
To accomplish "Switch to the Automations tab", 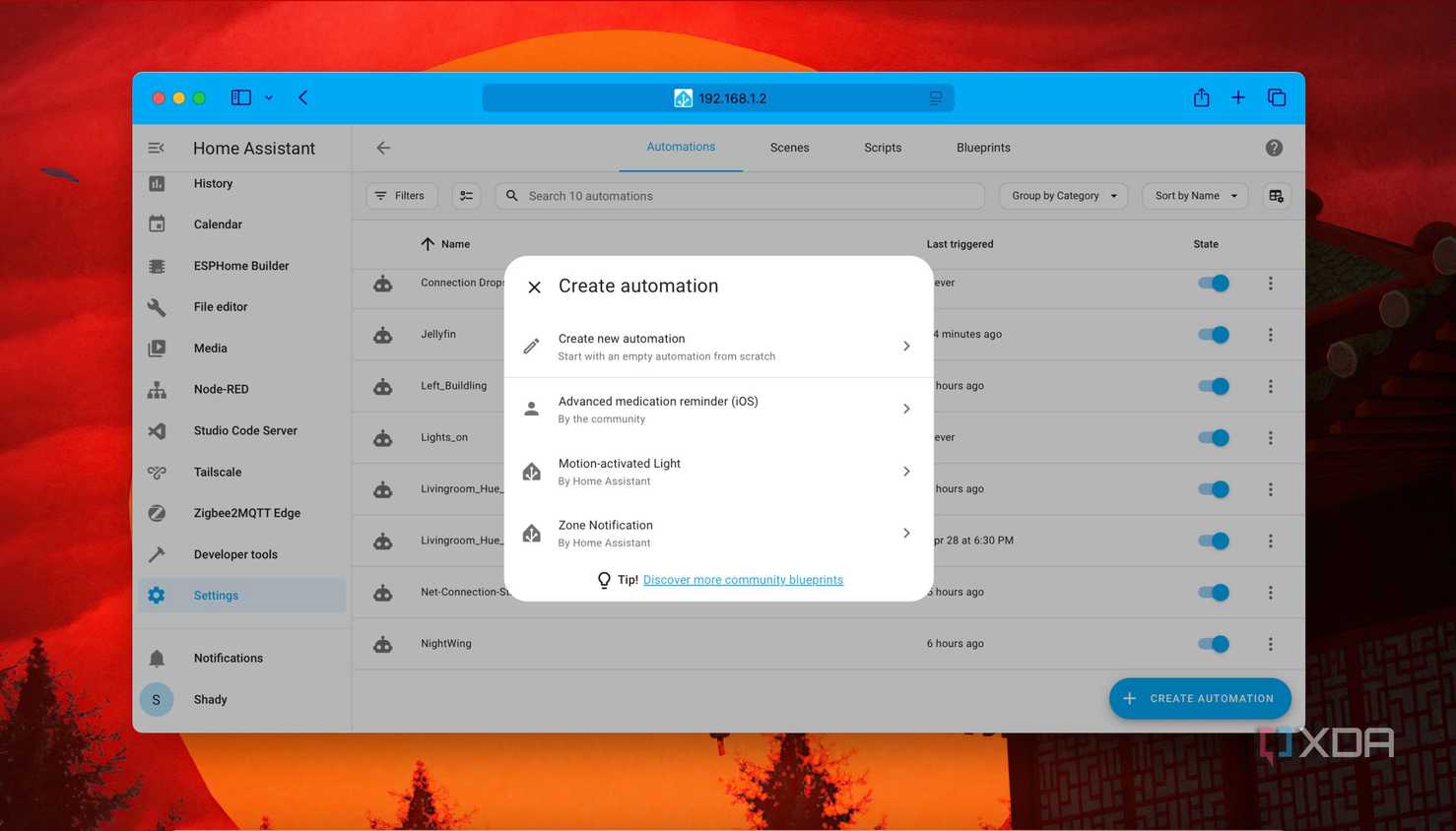I will [x=681, y=147].
